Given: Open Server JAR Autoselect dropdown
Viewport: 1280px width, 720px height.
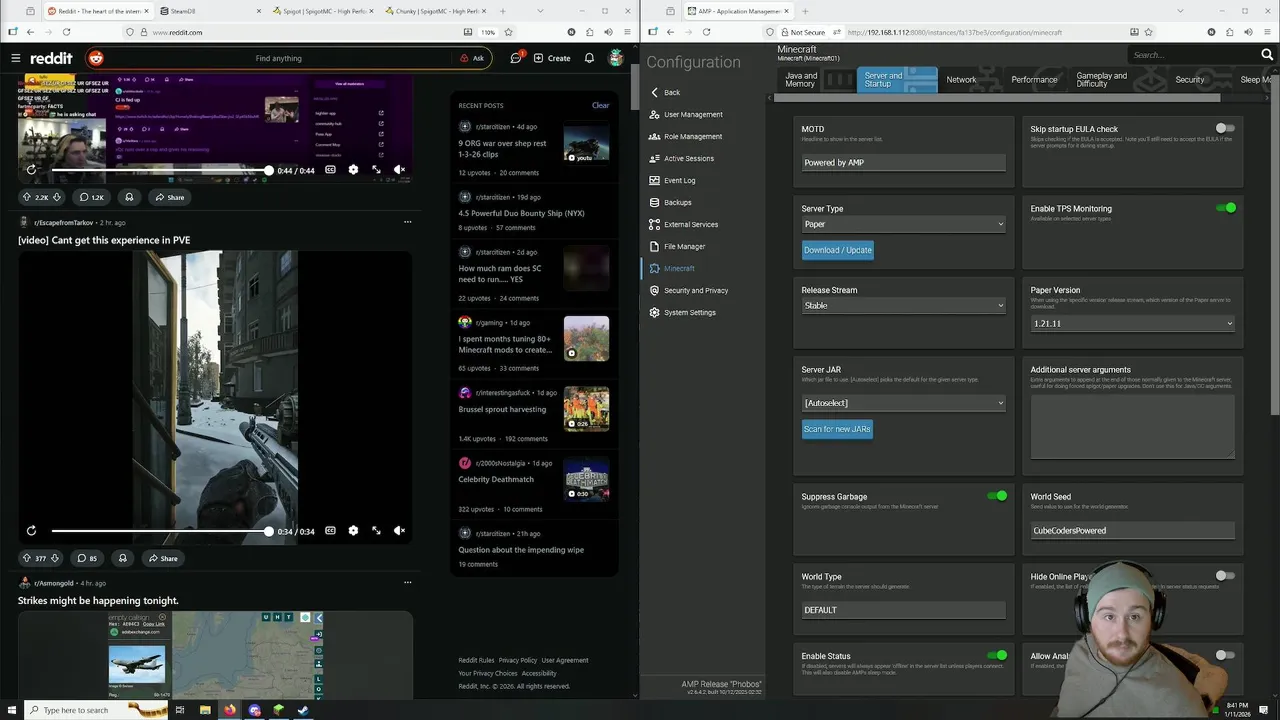Looking at the screenshot, I should tap(903, 403).
